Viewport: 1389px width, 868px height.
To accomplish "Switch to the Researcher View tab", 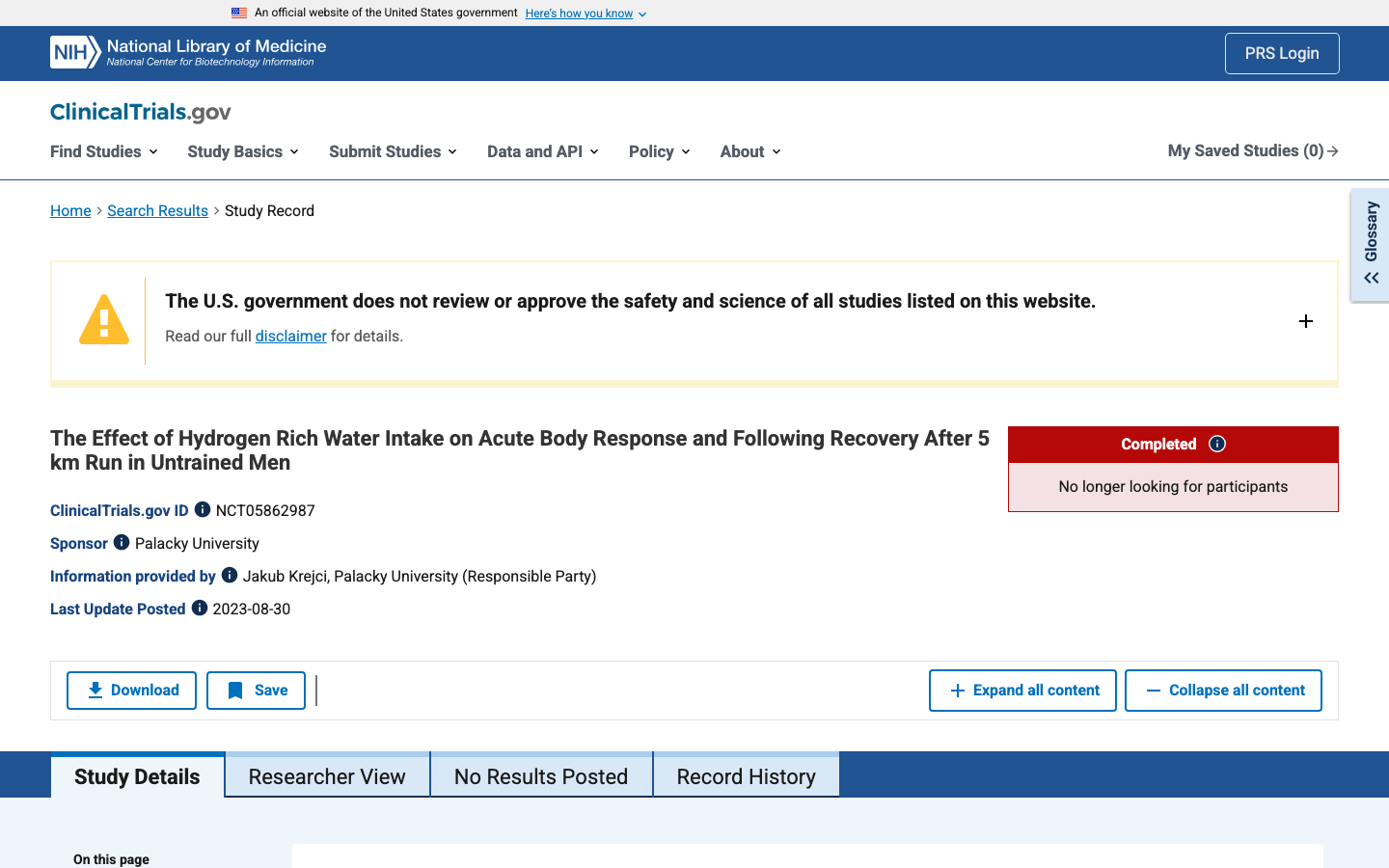I will click(x=327, y=775).
